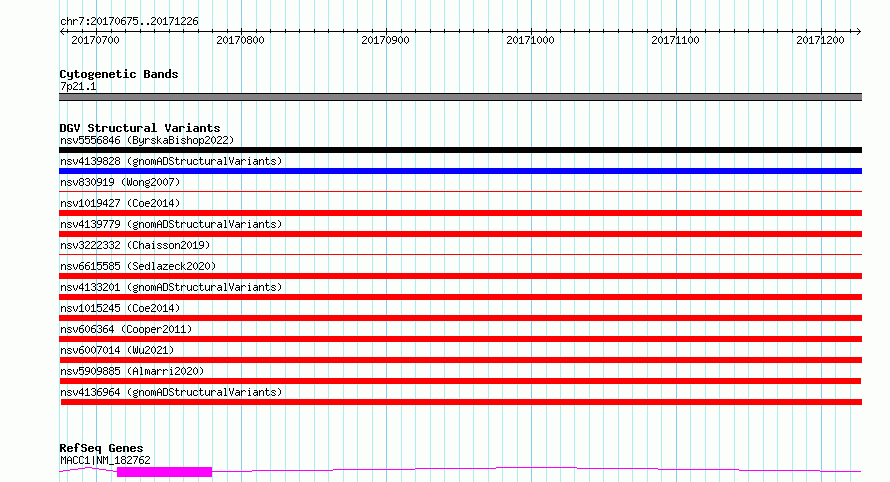
Task: Click the ruler's left end arrow
Action: click(62, 31)
